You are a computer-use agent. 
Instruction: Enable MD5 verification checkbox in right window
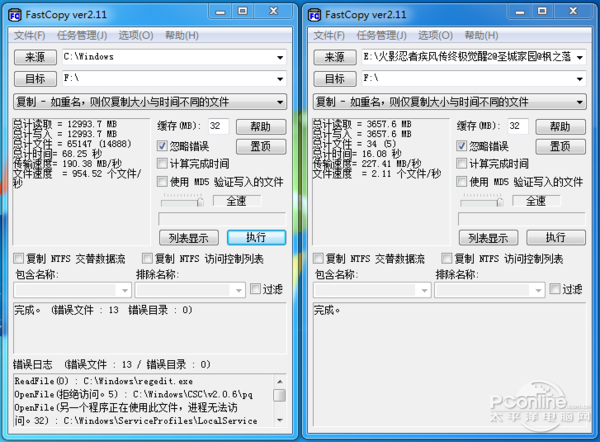coord(462,181)
